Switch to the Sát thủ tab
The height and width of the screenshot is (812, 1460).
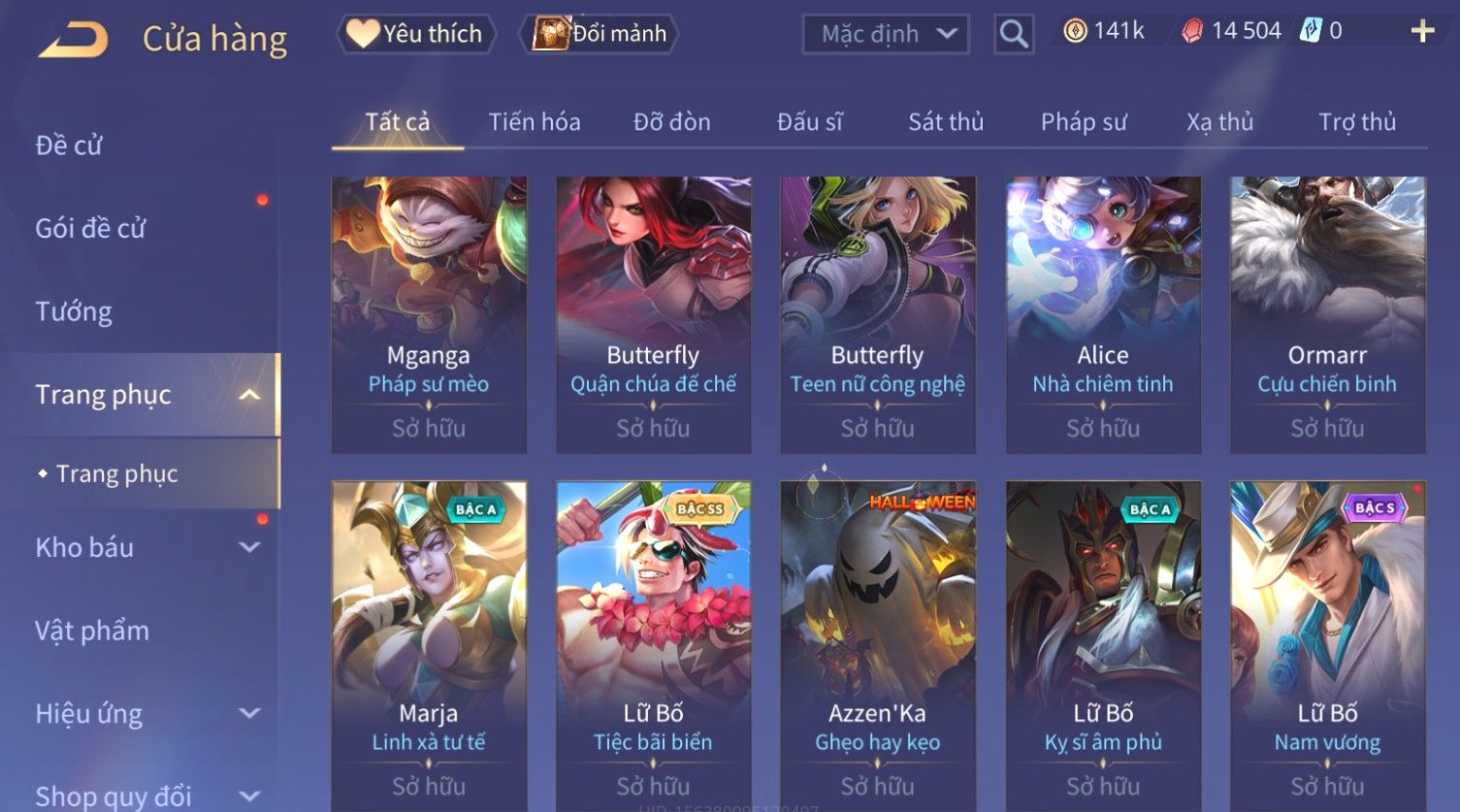coord(946,122)
